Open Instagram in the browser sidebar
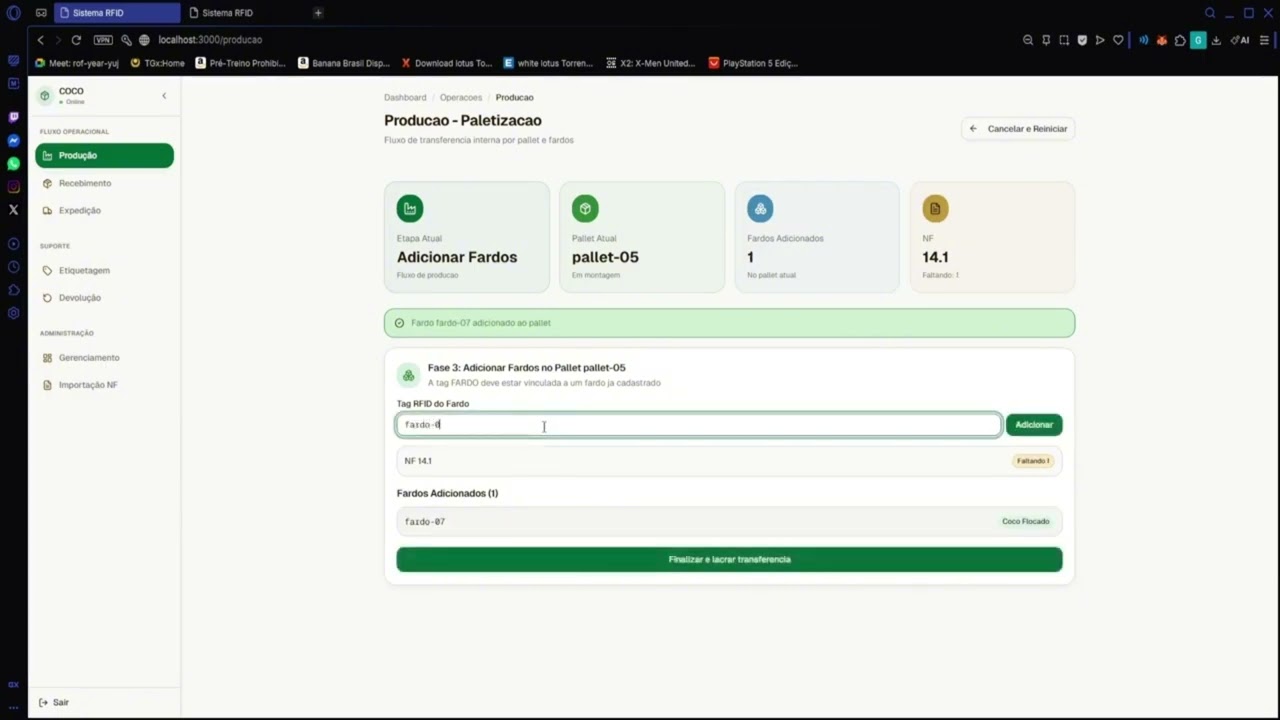This screenshot has height=720, width=1280. click(13, 186)
